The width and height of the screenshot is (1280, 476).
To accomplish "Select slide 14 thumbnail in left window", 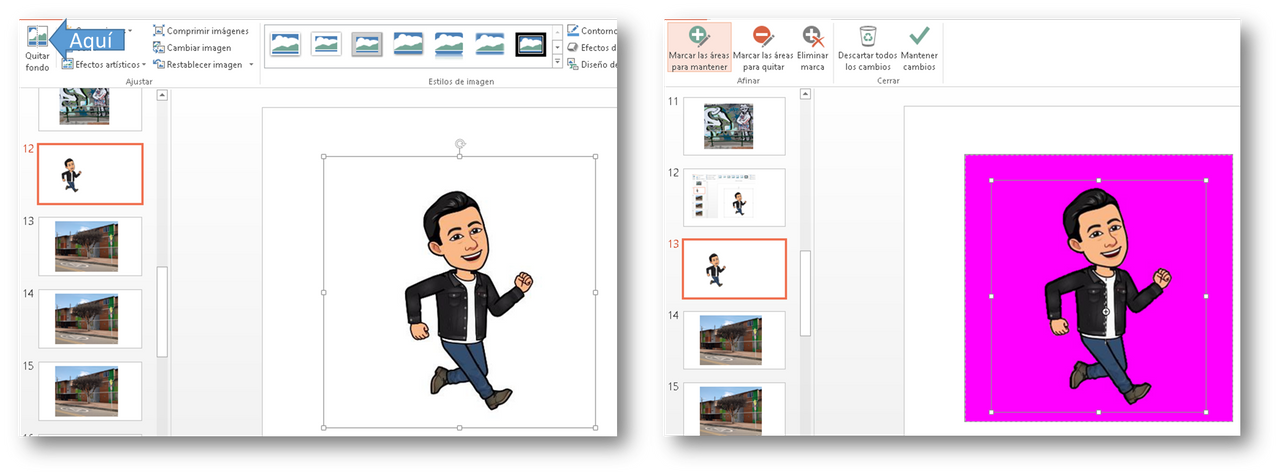I will 90,319.
